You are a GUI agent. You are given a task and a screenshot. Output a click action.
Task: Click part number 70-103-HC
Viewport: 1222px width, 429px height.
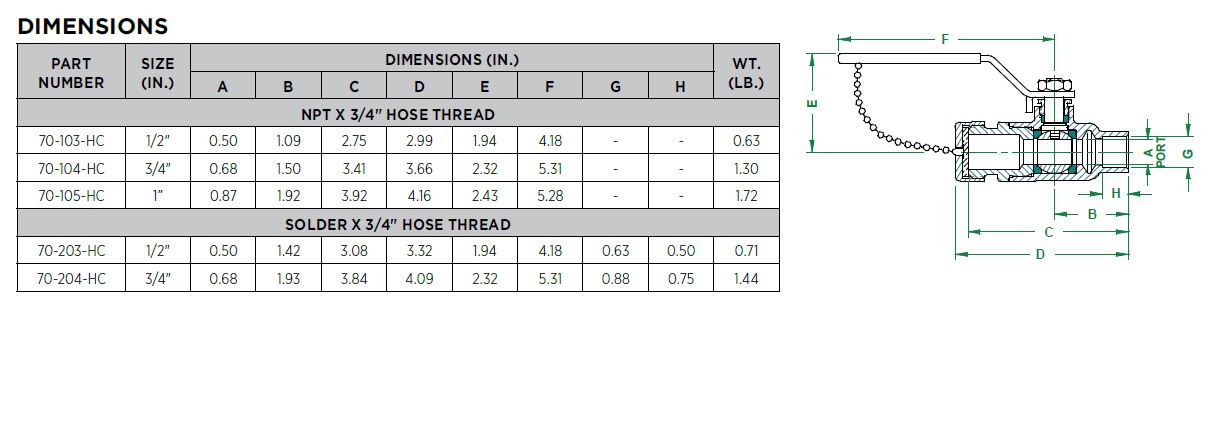click(71, 141)
